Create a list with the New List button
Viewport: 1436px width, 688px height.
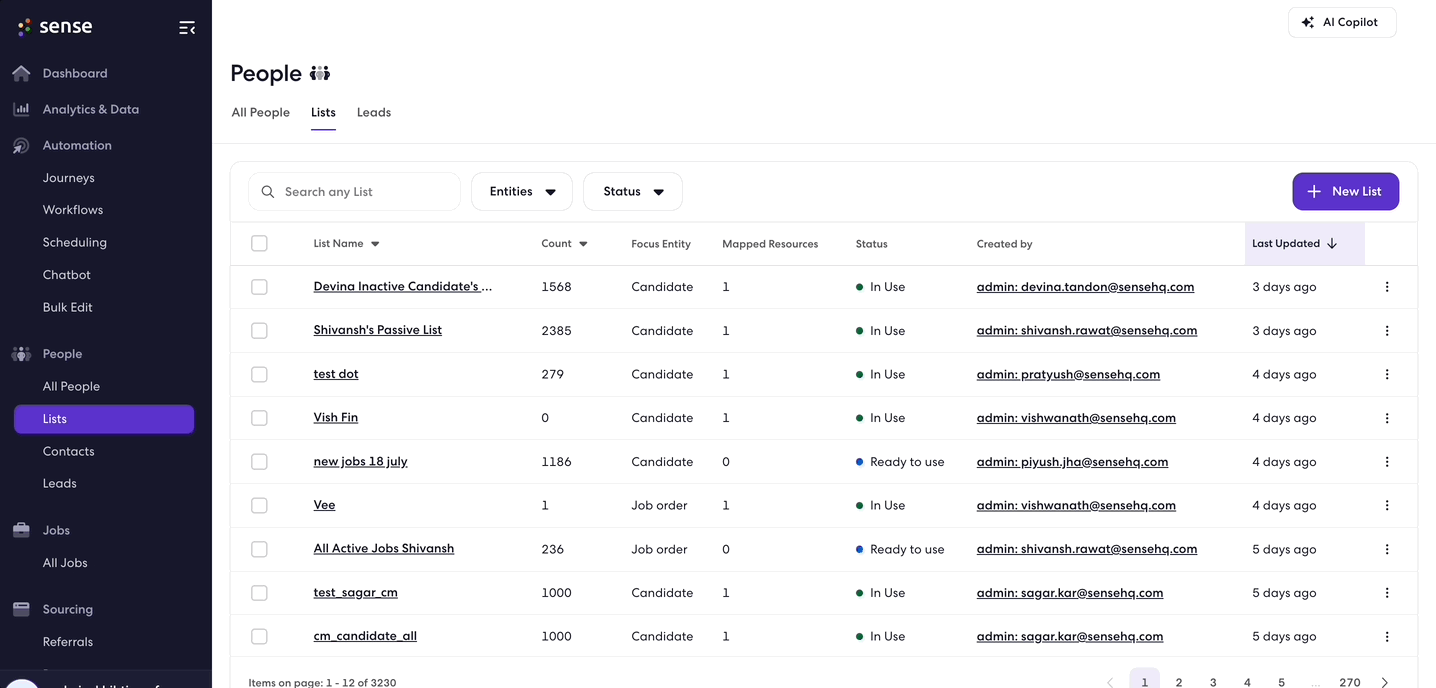point(1345,191)
